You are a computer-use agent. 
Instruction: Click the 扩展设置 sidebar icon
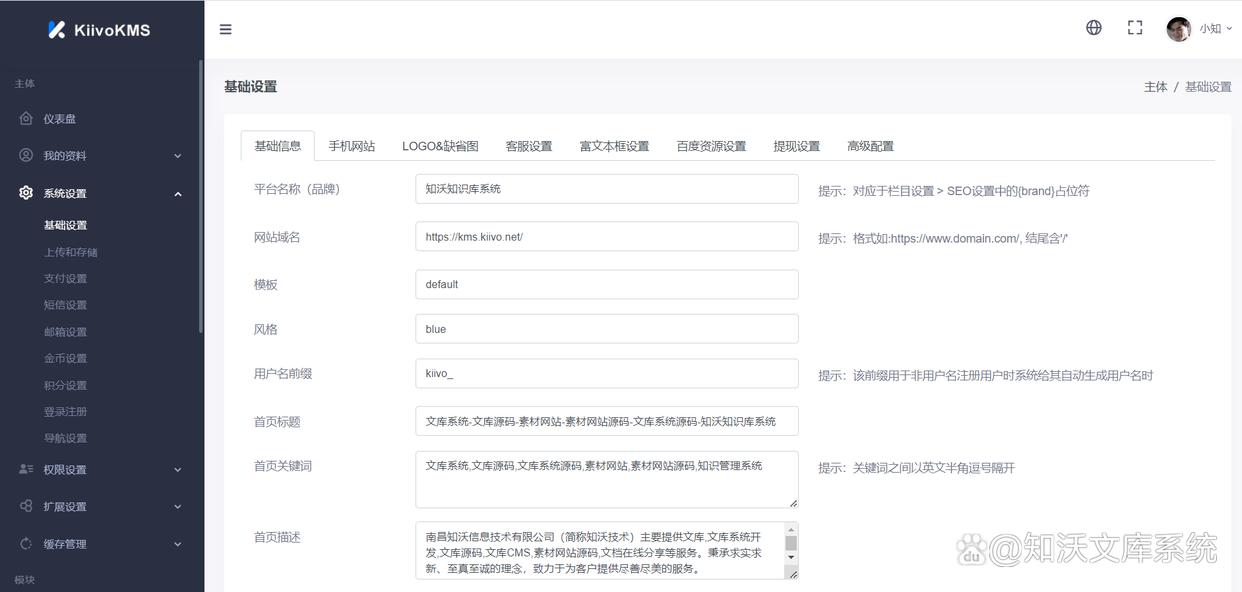tap(26, 506)
